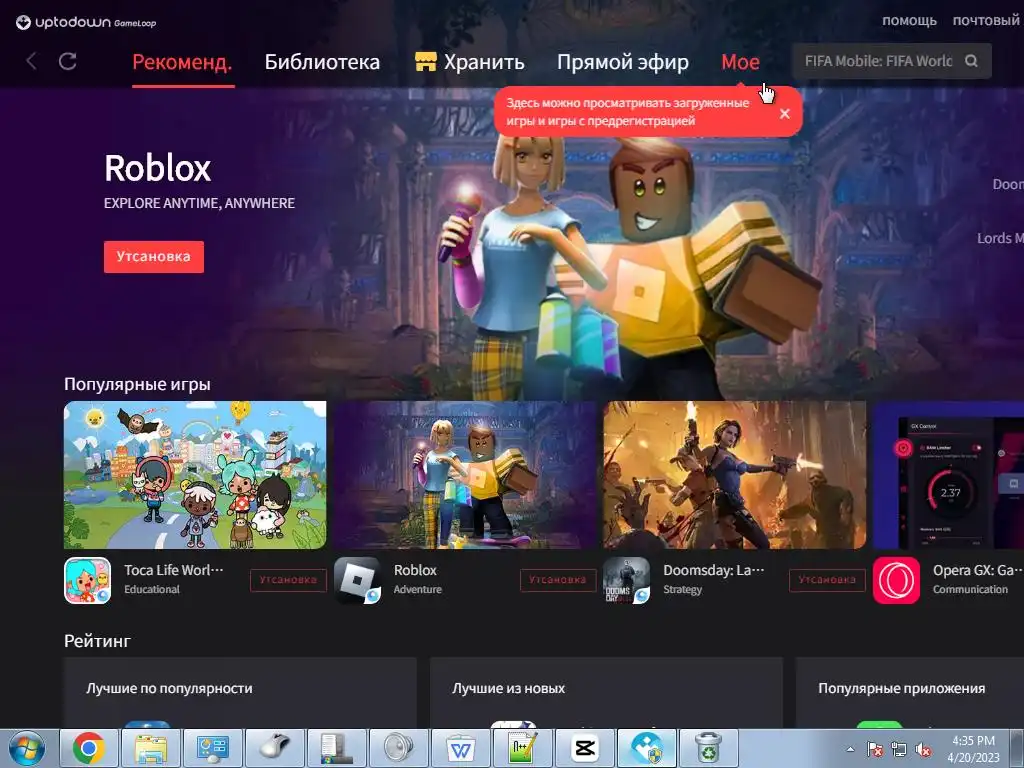Install Roblox from the banner button
Viewport: 1024px width, 768px height.
(153, 257)
